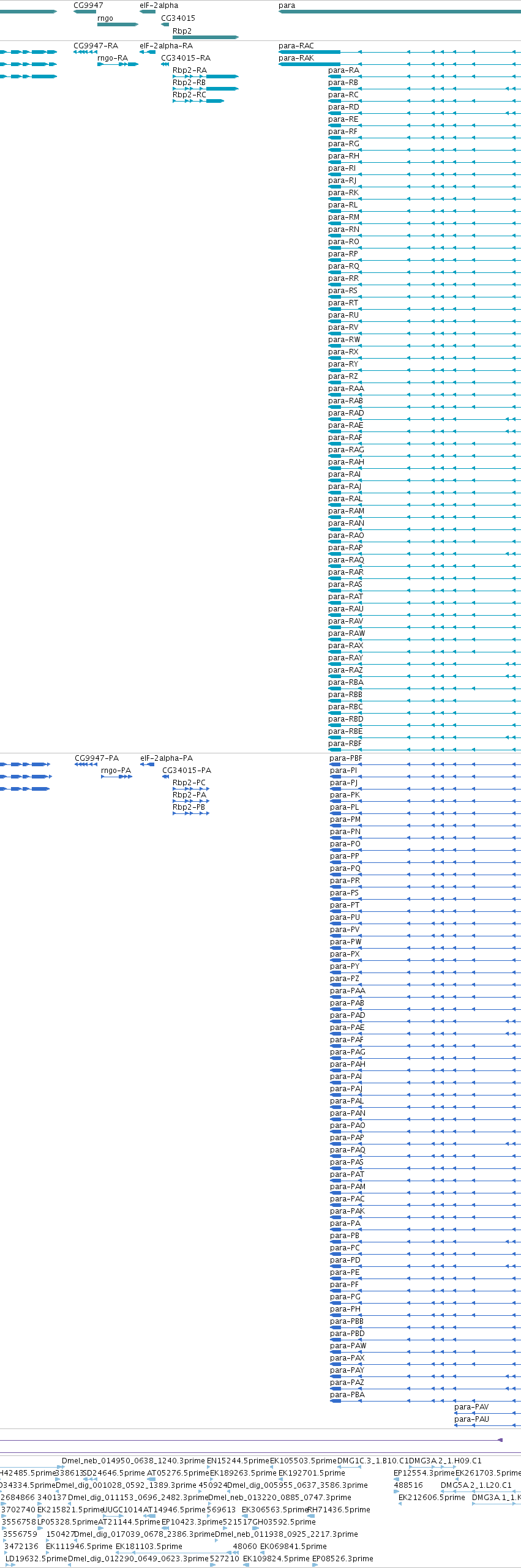Click protein para-PAE
Image resolution: width=521 pixels, height=1568 pixels.
point(347,1028)
